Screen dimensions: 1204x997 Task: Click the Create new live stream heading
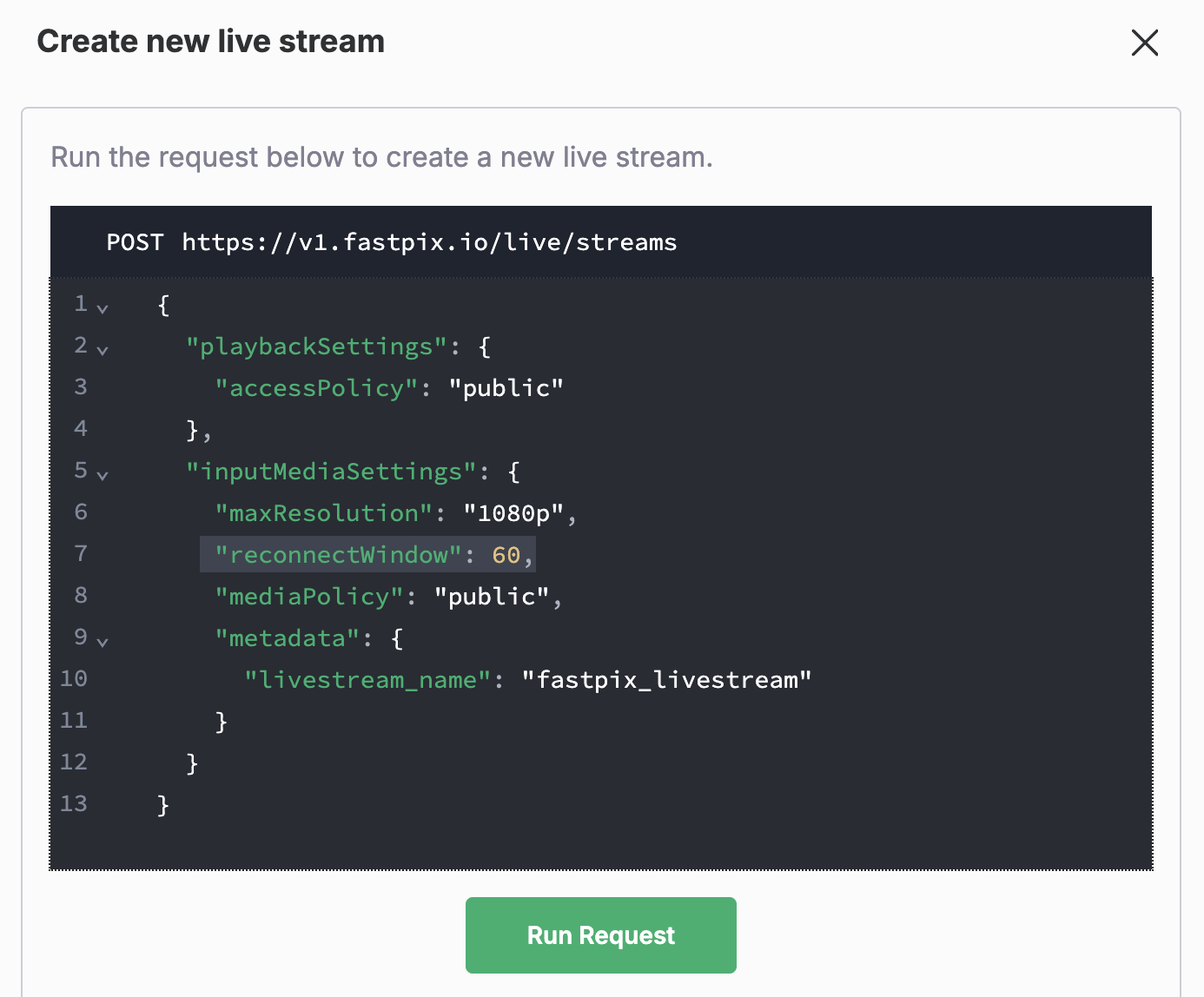click(210, 42)
